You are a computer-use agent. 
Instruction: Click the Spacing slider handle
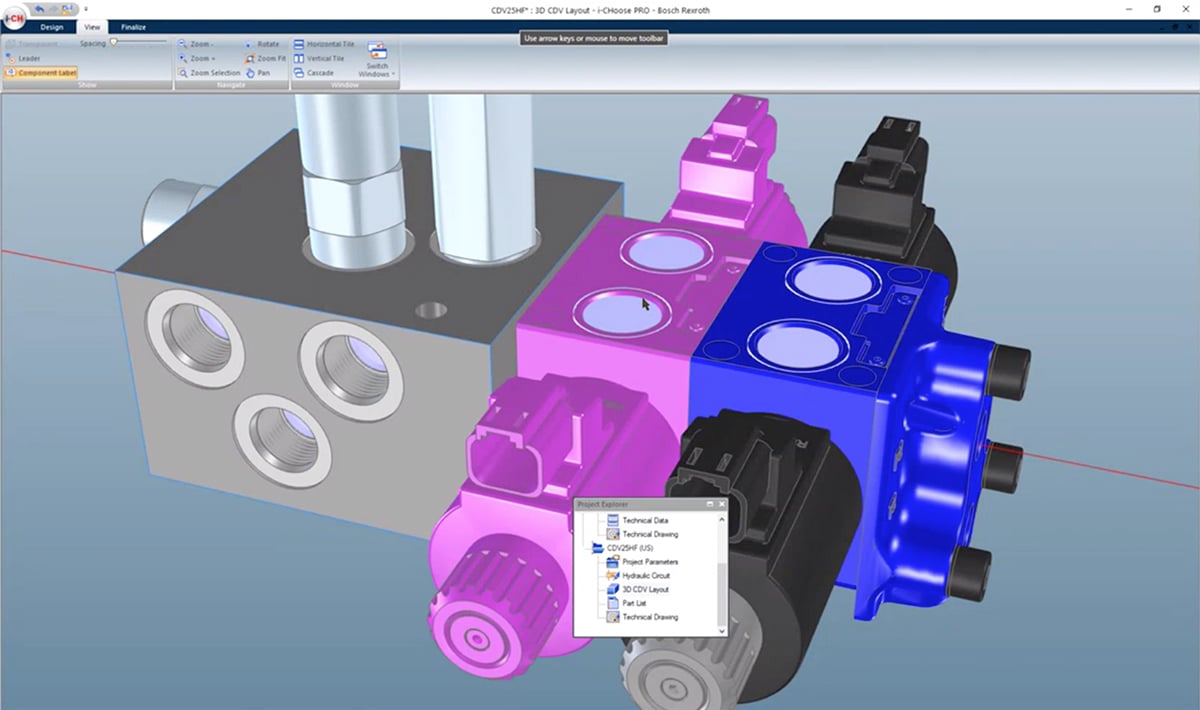[114, 43]
